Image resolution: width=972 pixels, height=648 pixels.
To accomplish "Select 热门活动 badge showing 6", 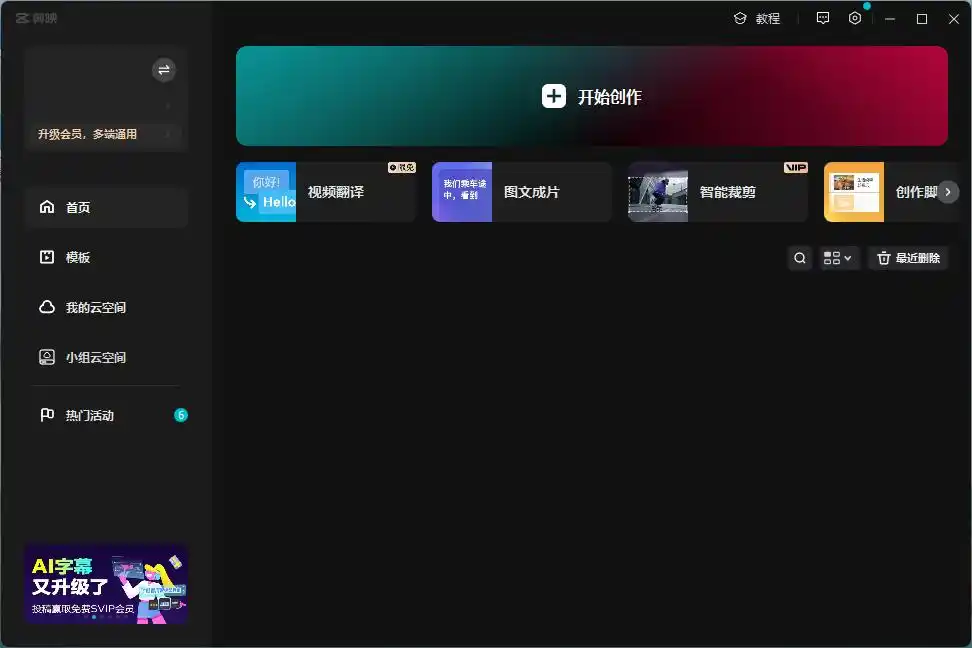I will [181, 415].
